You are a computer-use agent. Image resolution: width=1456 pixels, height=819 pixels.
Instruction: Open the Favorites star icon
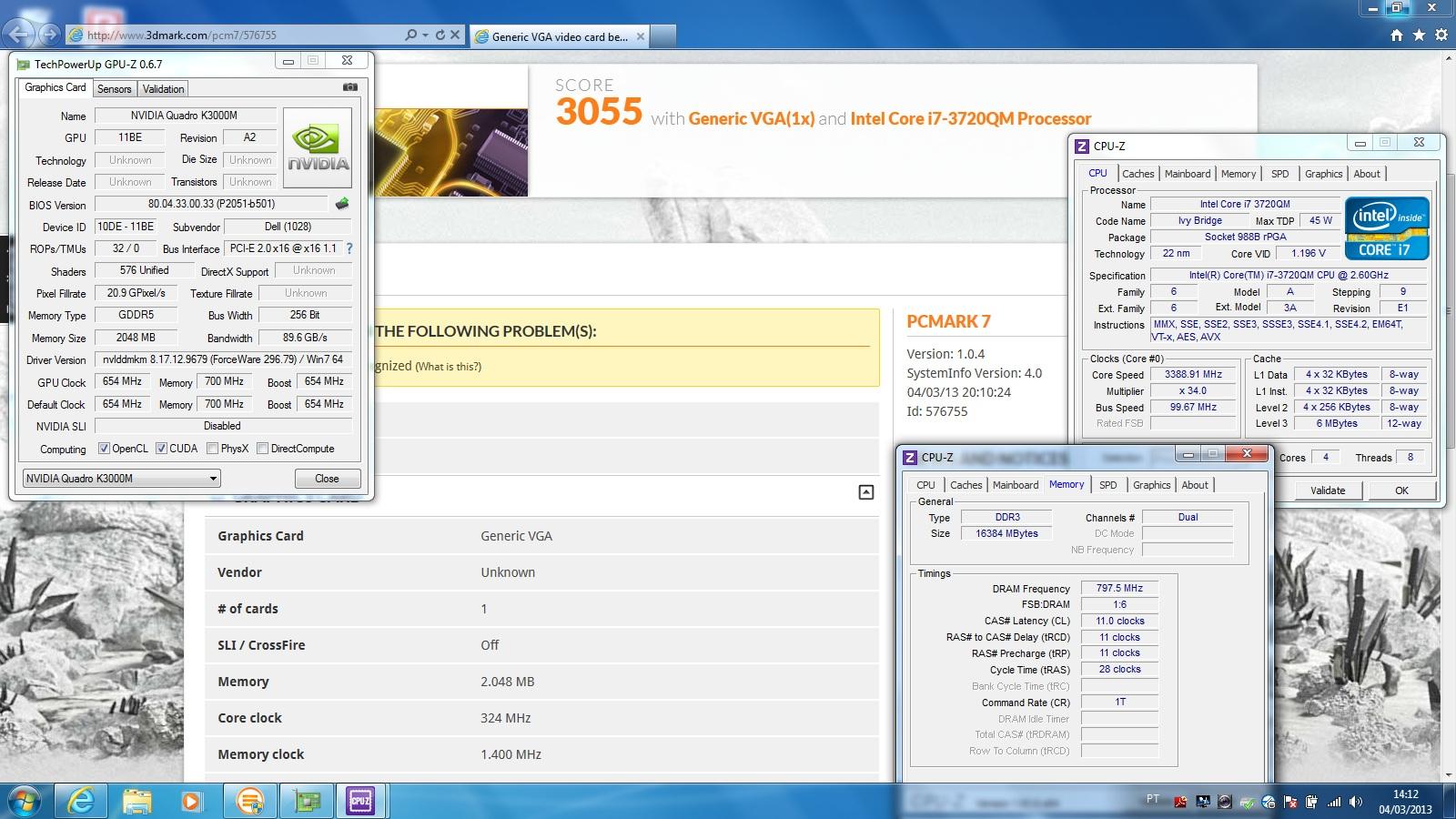coord(1419,35)
